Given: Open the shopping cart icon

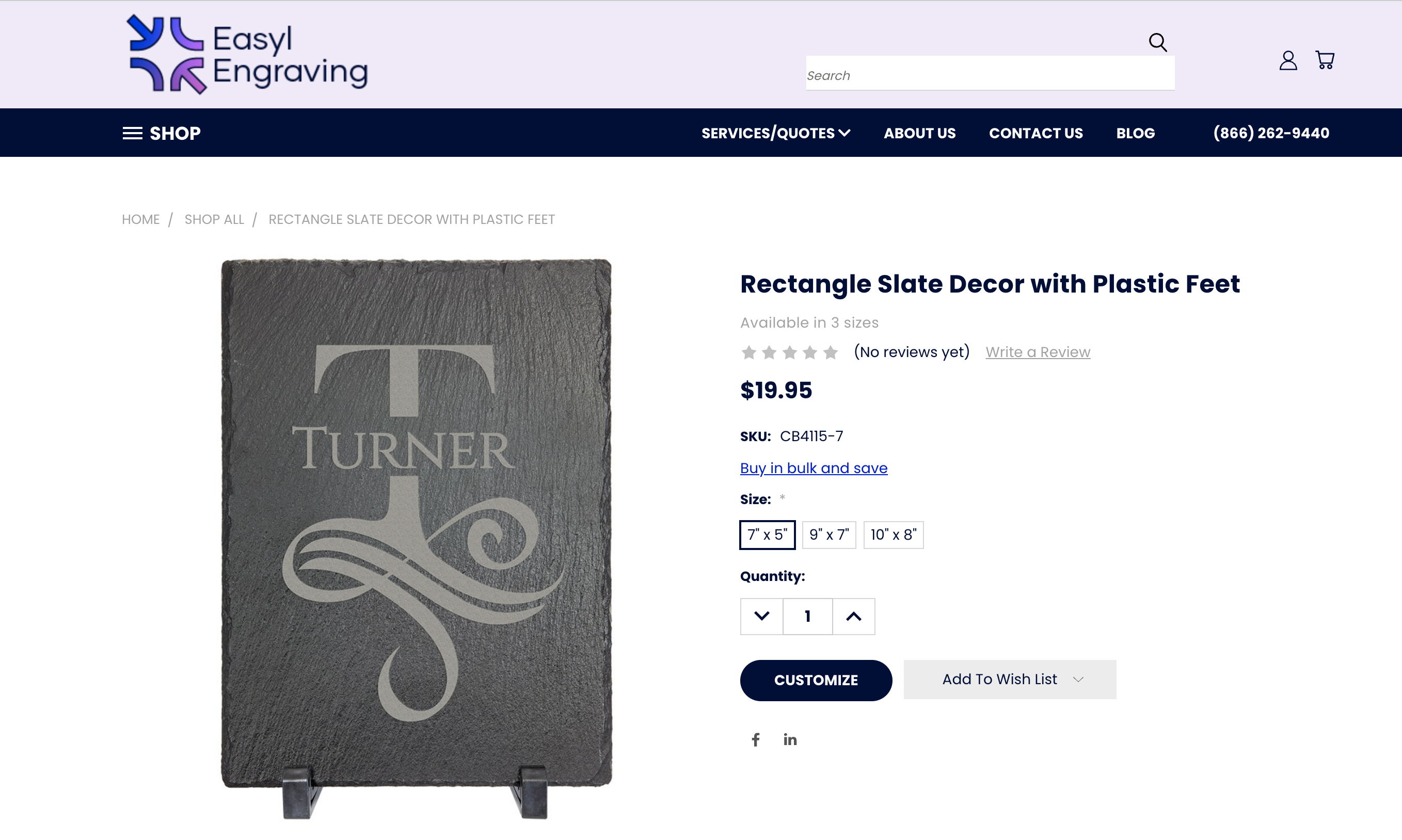Looking at the screenshot, I should click(x=1325, y=60).
